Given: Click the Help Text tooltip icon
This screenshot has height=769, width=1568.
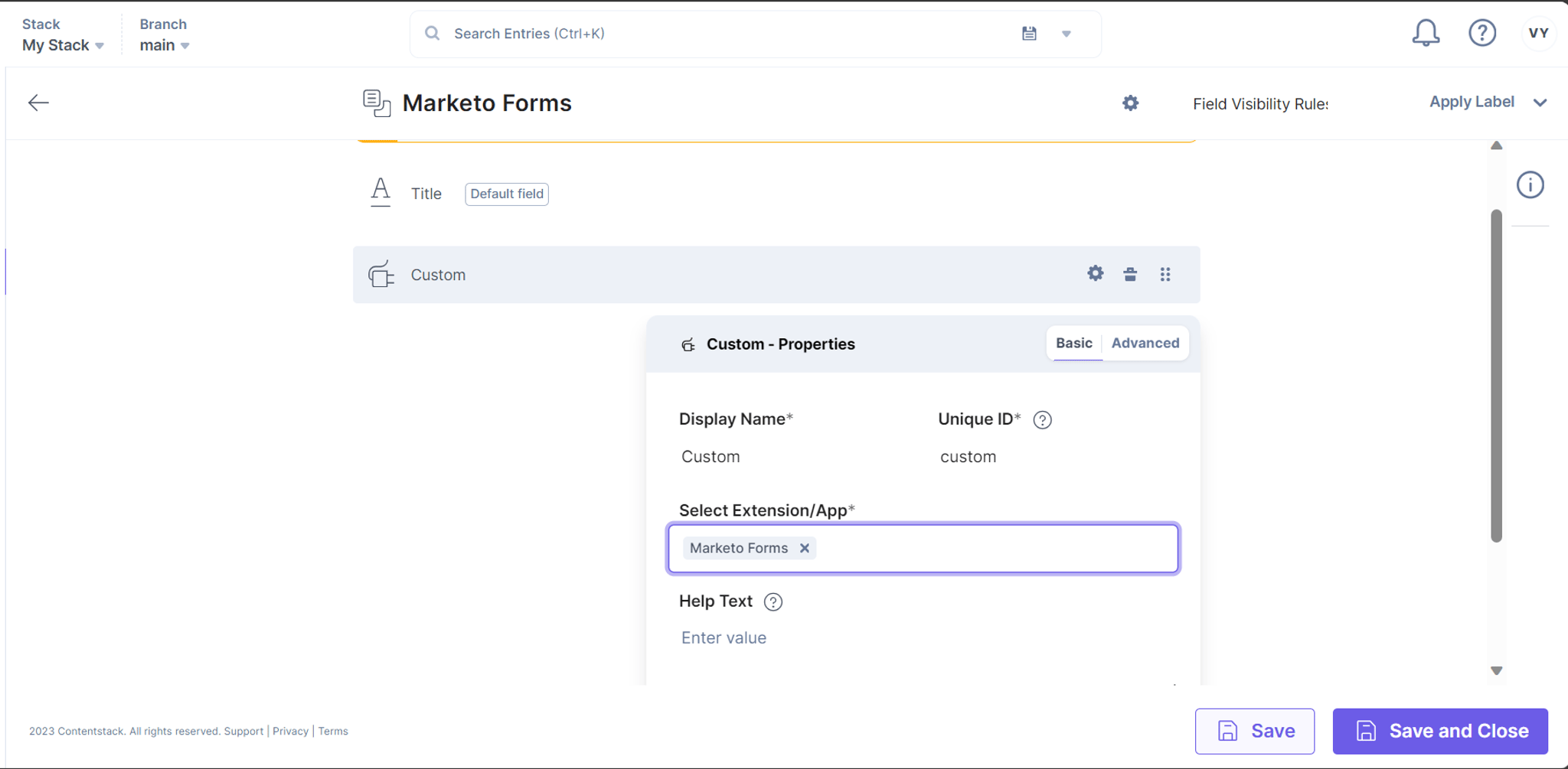Looking at the screenshot, I should click(773, 602).
